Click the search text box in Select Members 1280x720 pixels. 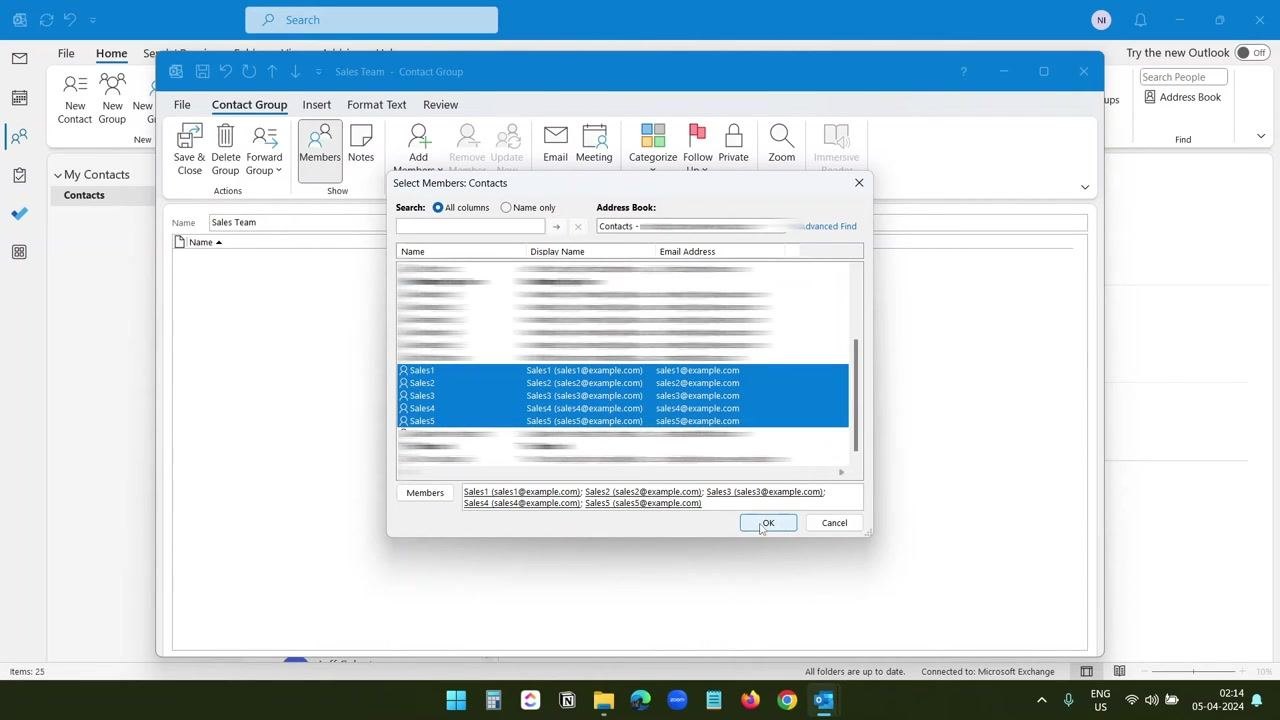click(470, 227)
